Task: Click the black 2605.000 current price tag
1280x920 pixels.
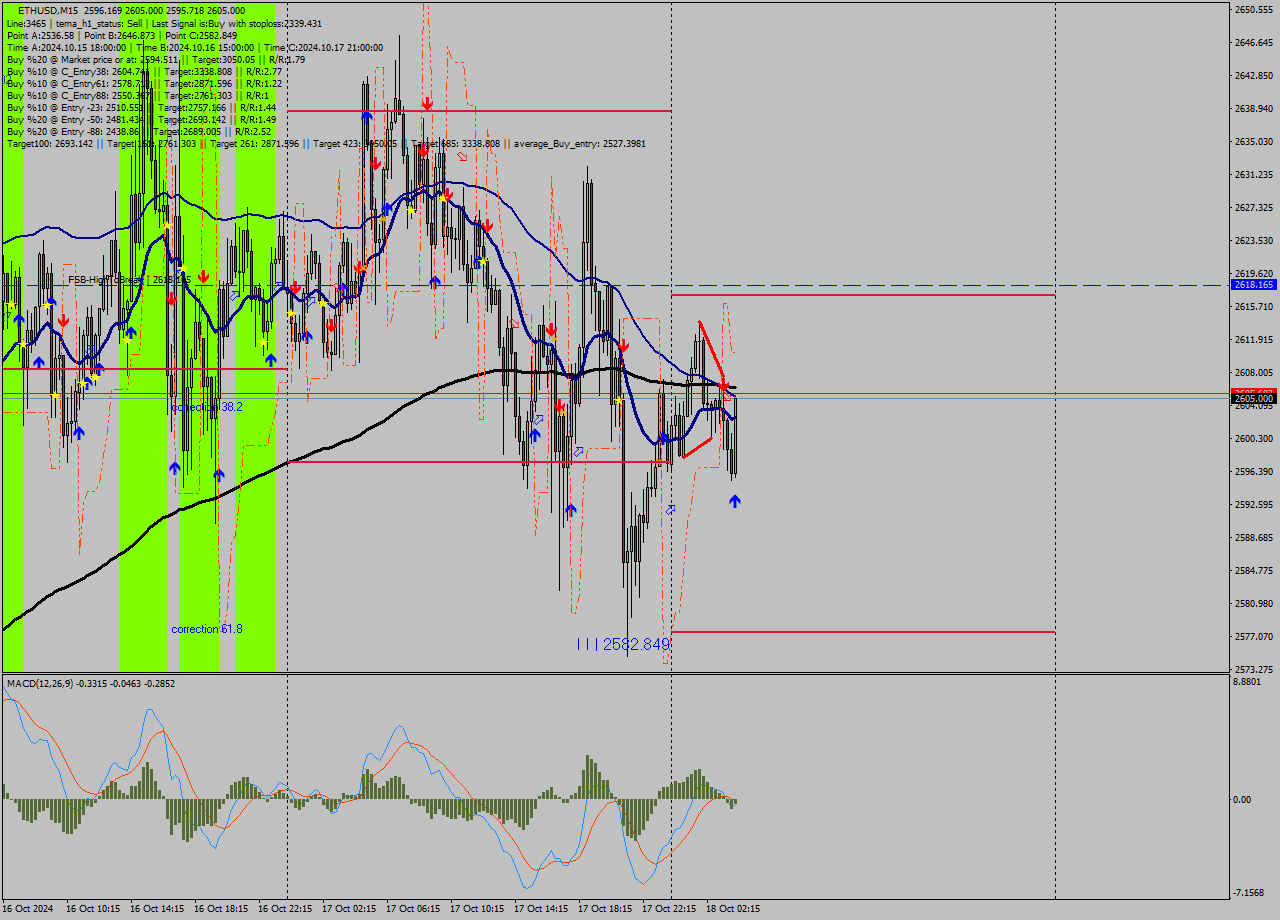Action: (x=1254, y=398)
